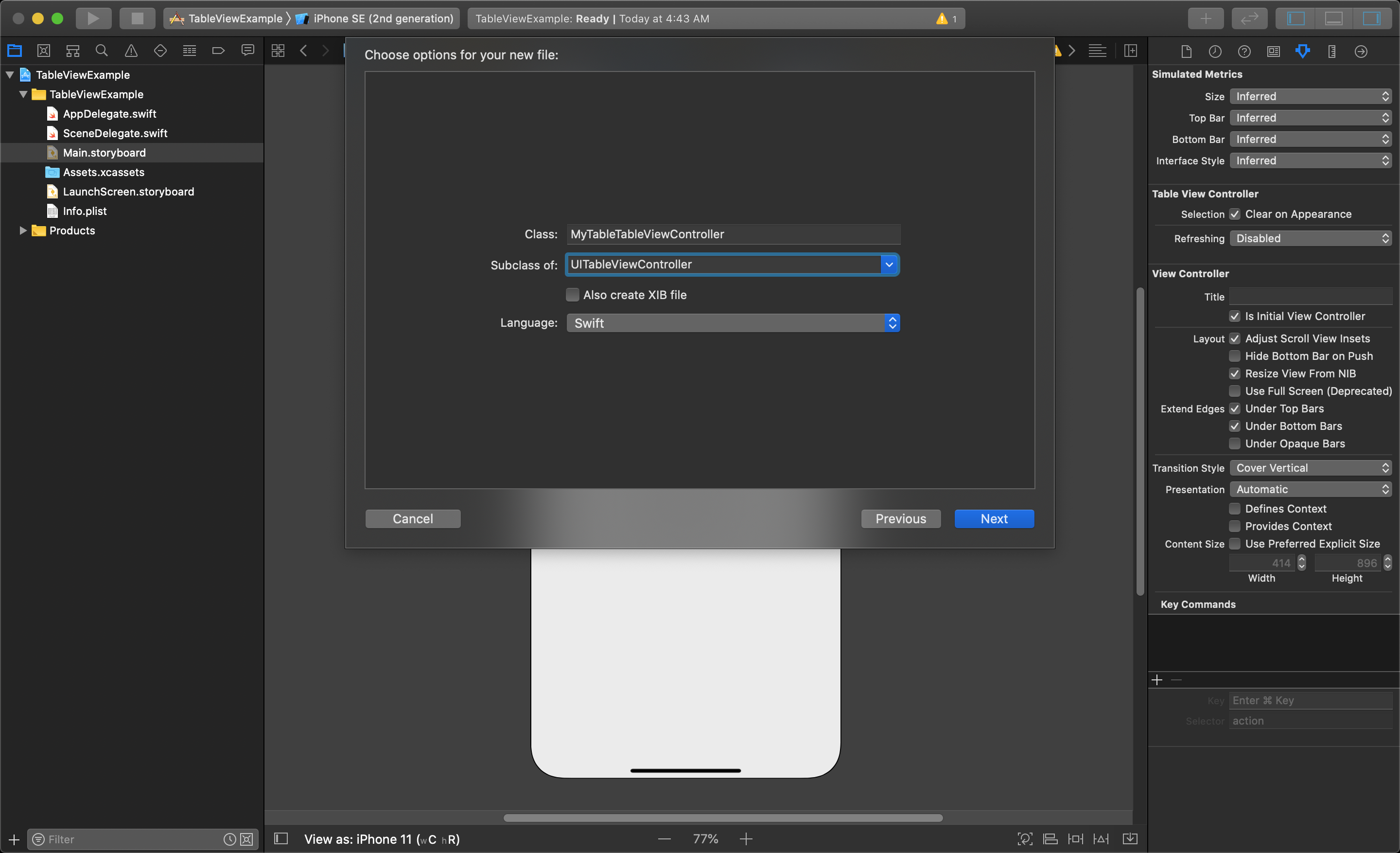Toggle Under Top Bars checkbox
The image size is (1400, 853).
tap(1235, 409)
